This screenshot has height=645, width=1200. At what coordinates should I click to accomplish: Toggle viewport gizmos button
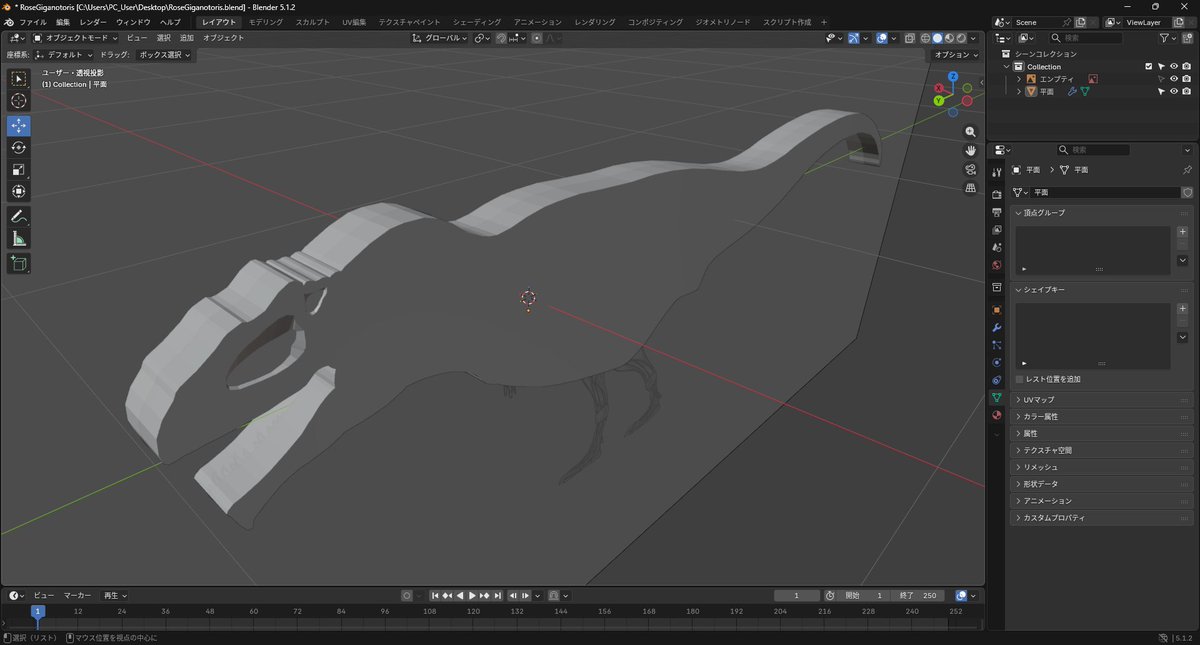[853, 38]
